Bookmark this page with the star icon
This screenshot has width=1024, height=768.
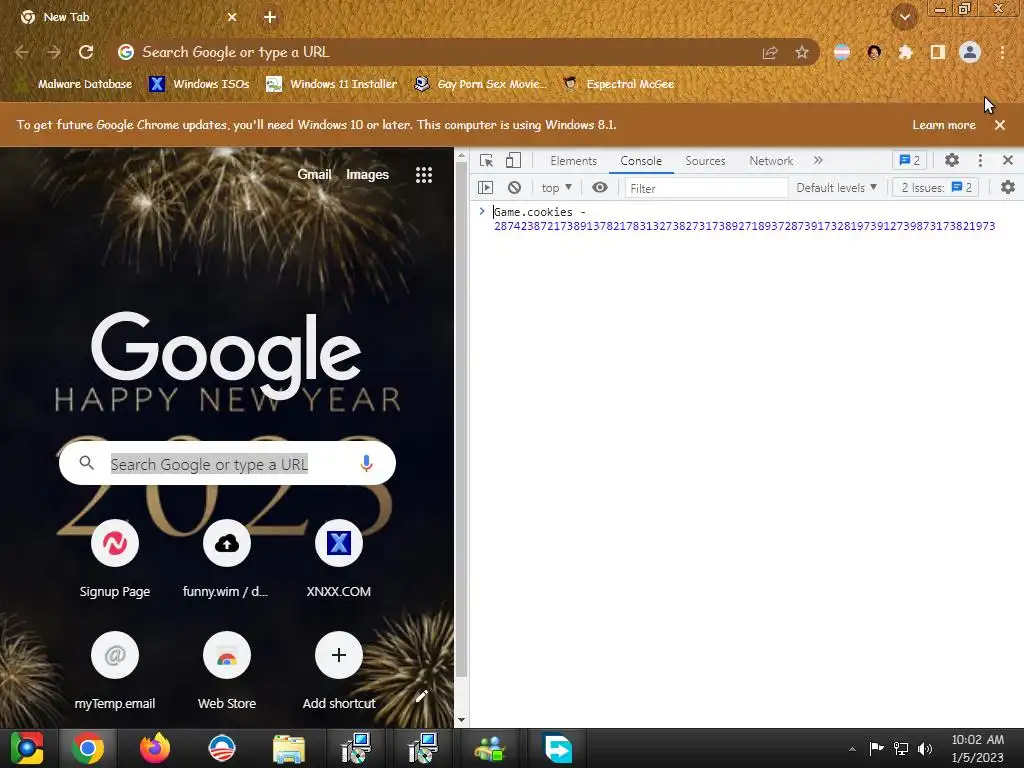(802, 52)
